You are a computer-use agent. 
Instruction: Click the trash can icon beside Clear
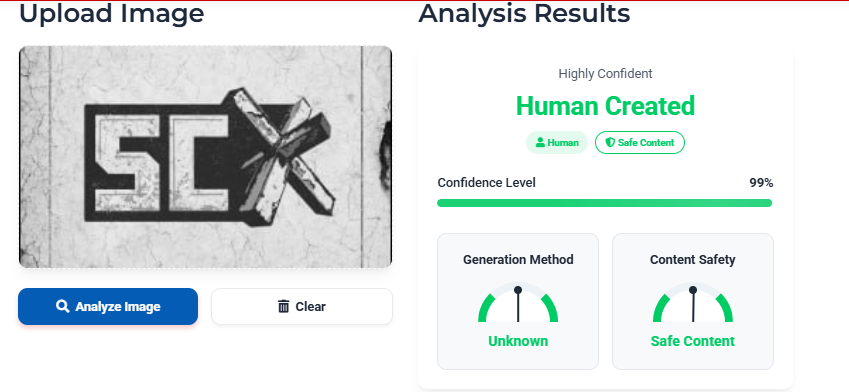pyautogui.click(x=284, y=306)
